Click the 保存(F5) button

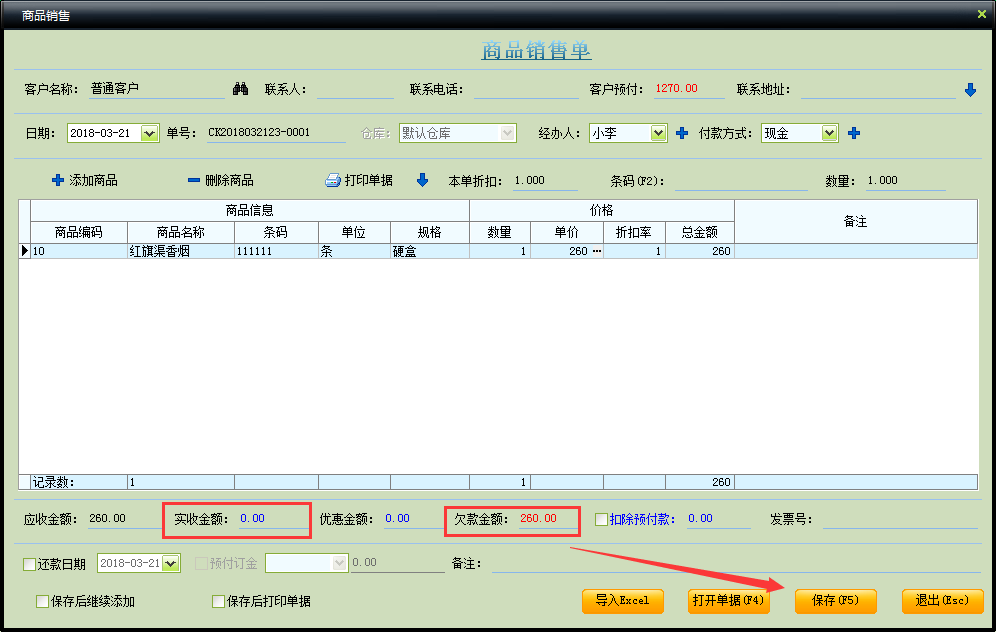[835, 601]
